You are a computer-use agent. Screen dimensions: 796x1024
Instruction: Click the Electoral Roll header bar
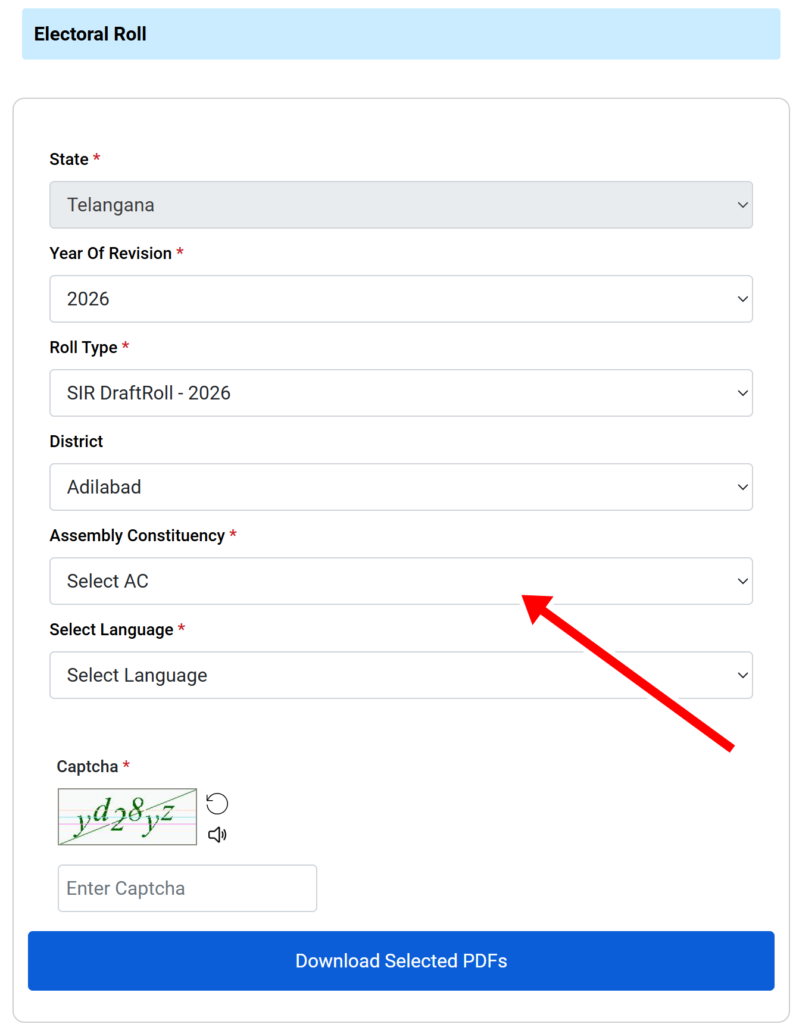401,34
